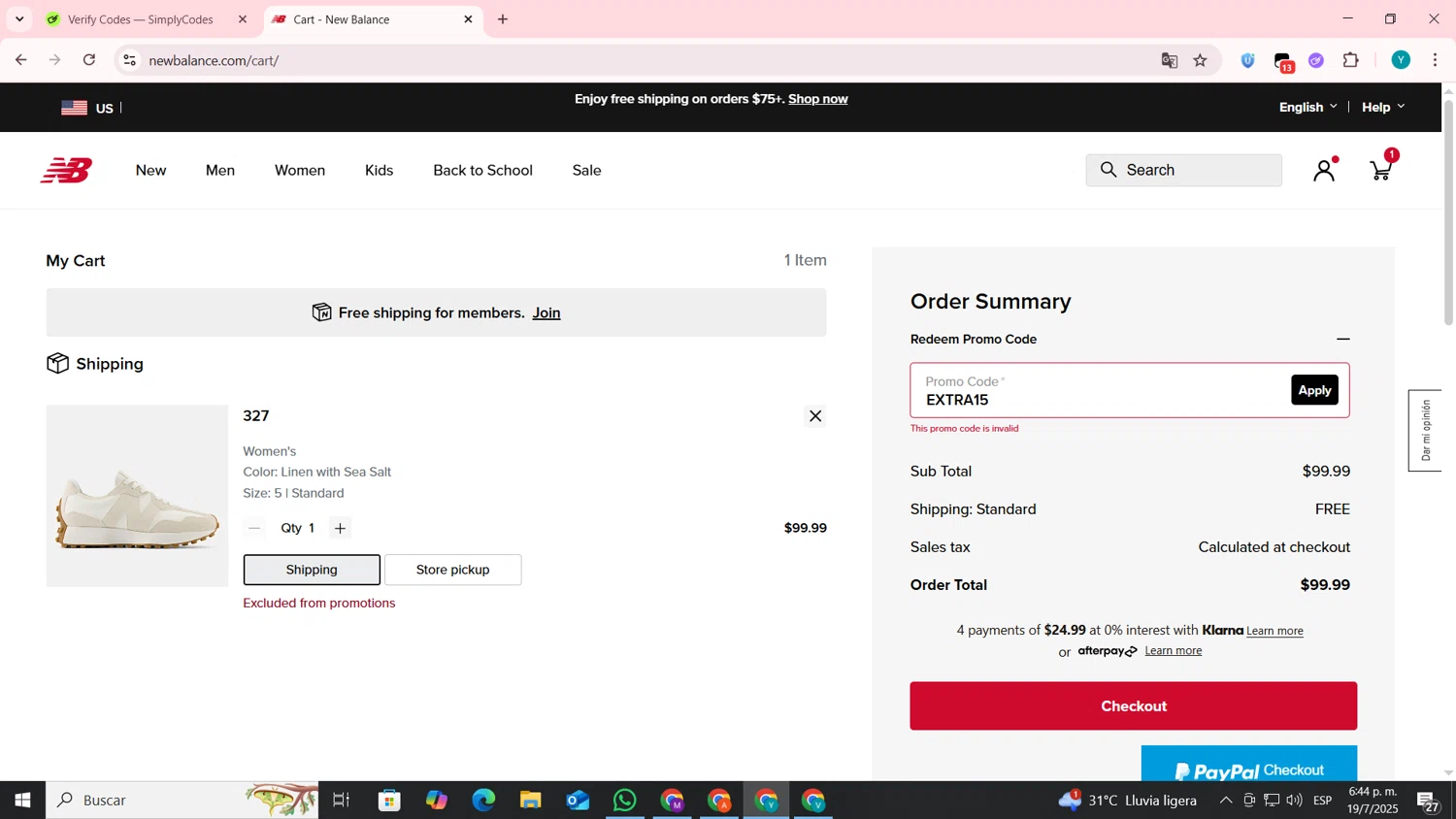
Task: Click the search magnifier icon
Action: [x=1109, y=170]
